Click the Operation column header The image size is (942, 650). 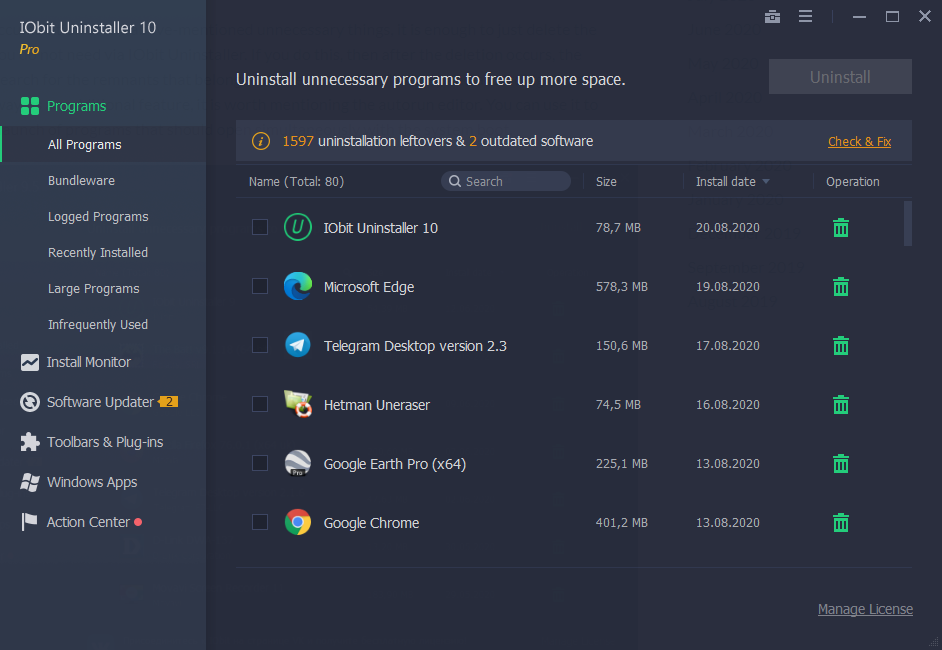pyautogui.click(x=852, y=181)
